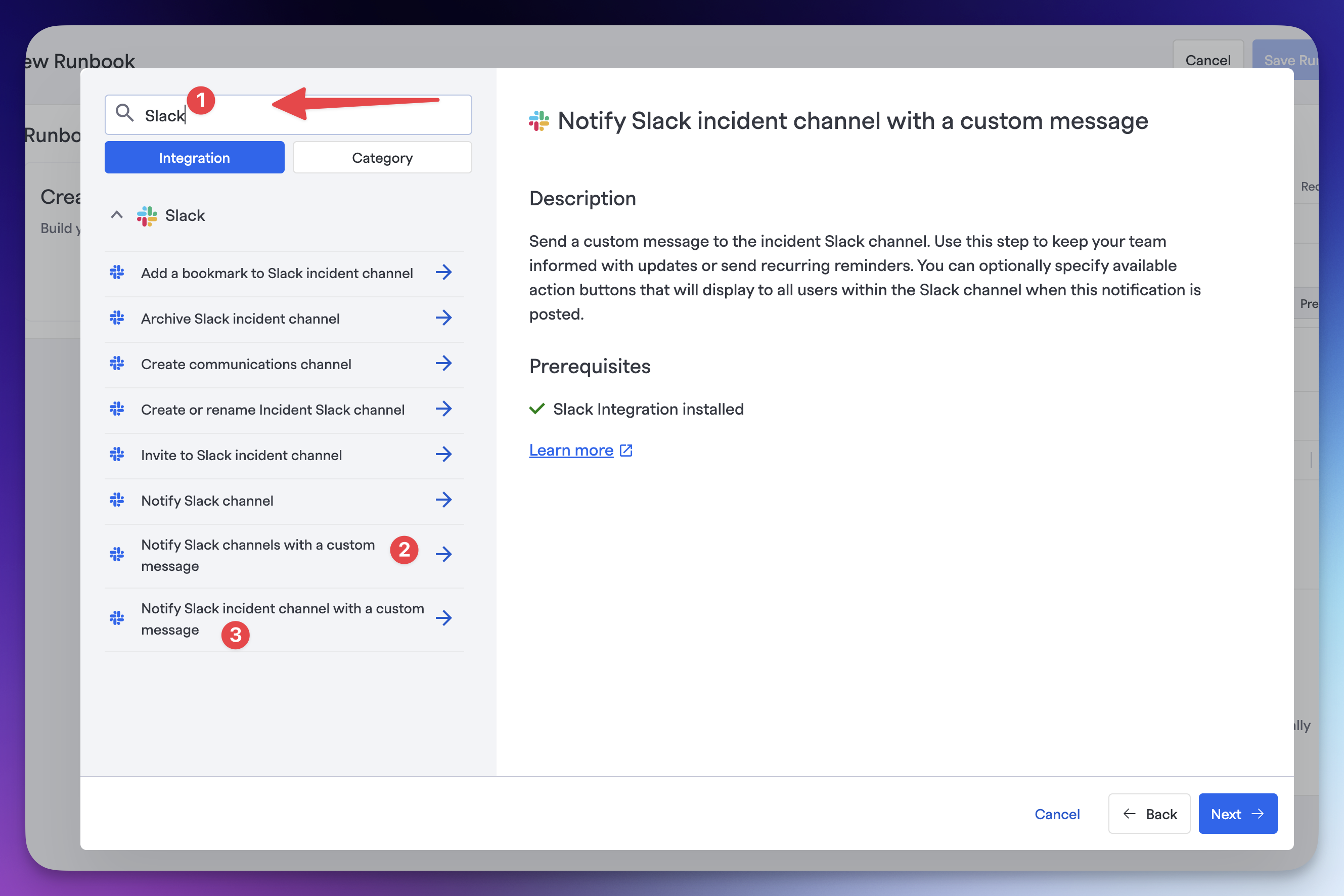The image size is (1344, 896).
Task: Click icon beside Create communications channel
Action: coord(117,364)
